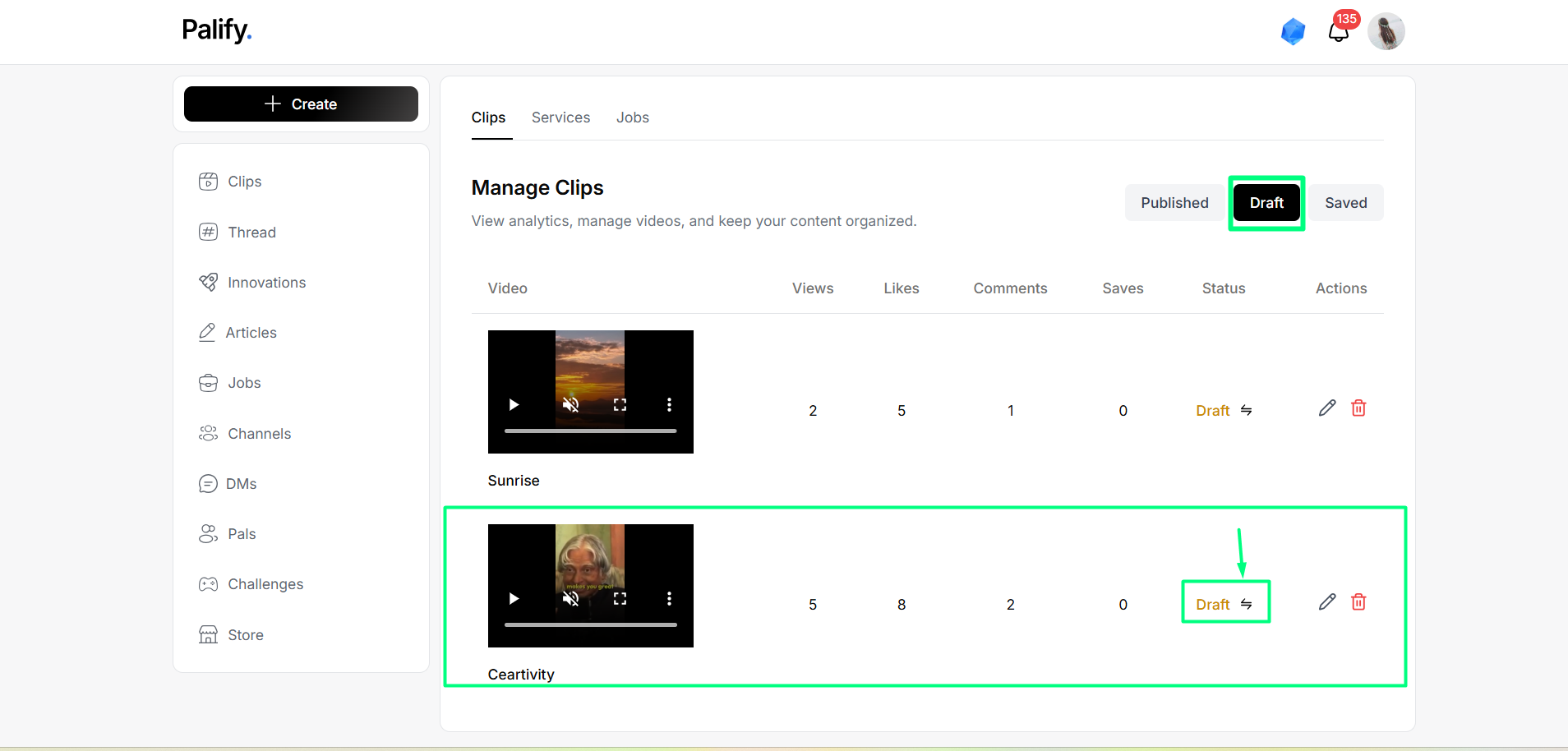Select the Draft filter button

(1266, 203)
